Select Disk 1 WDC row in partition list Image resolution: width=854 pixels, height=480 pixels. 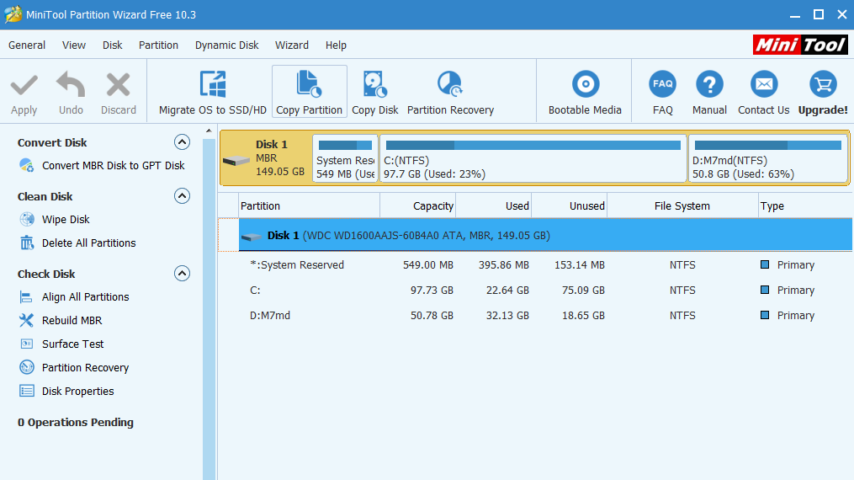click(x=545, y=235)
